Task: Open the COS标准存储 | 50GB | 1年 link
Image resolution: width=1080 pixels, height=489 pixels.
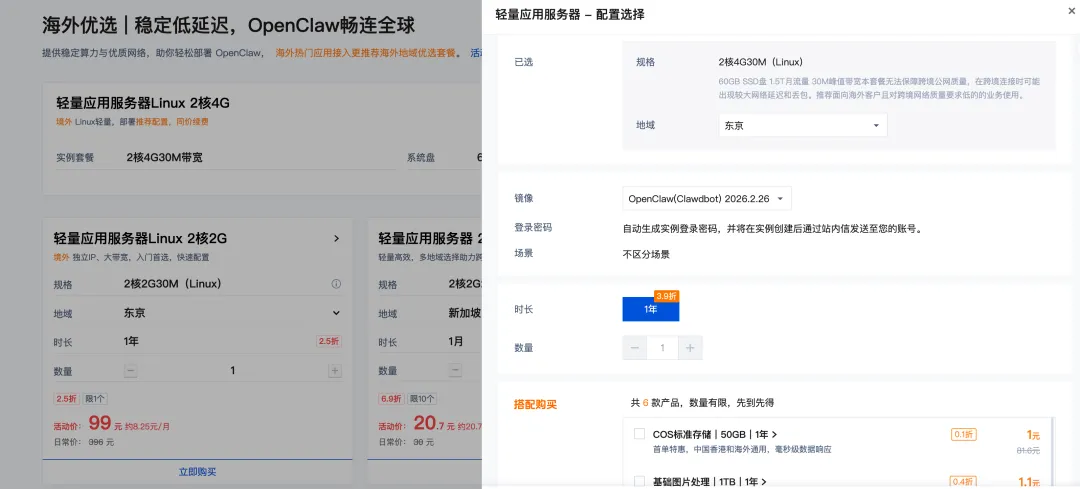Action: (x=715, y=435)
